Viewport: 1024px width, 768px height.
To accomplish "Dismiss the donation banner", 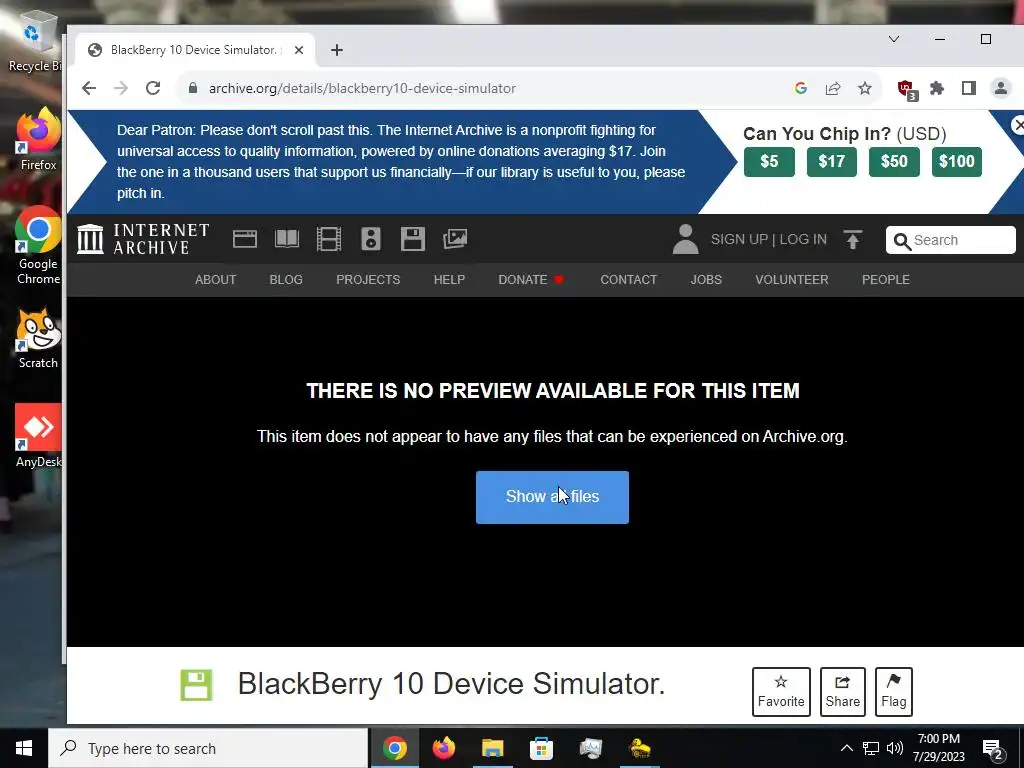I will tap(1017, 125).
